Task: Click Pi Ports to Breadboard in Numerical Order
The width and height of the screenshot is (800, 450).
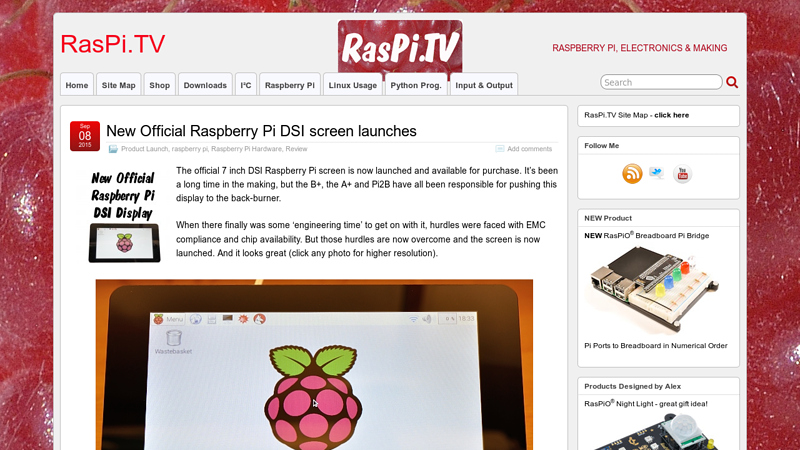Action: click(656, 345)
